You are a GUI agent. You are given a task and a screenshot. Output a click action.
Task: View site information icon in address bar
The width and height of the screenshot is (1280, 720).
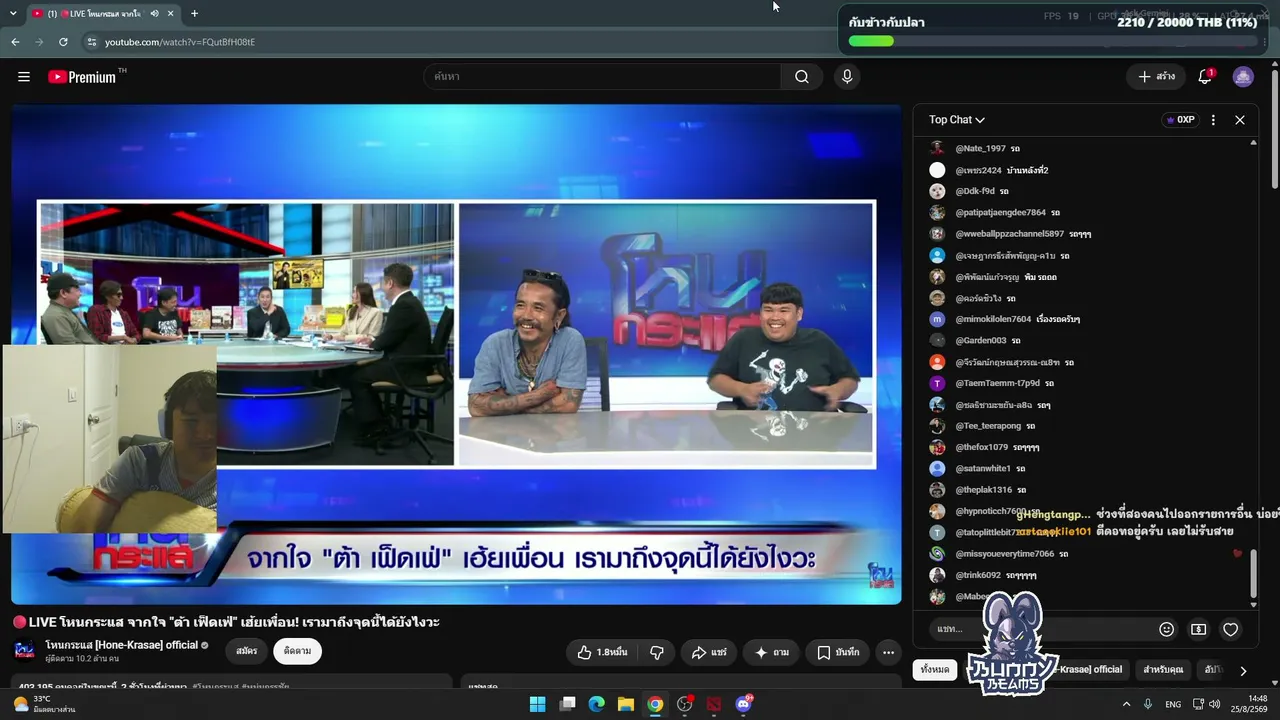click(92, 42)
